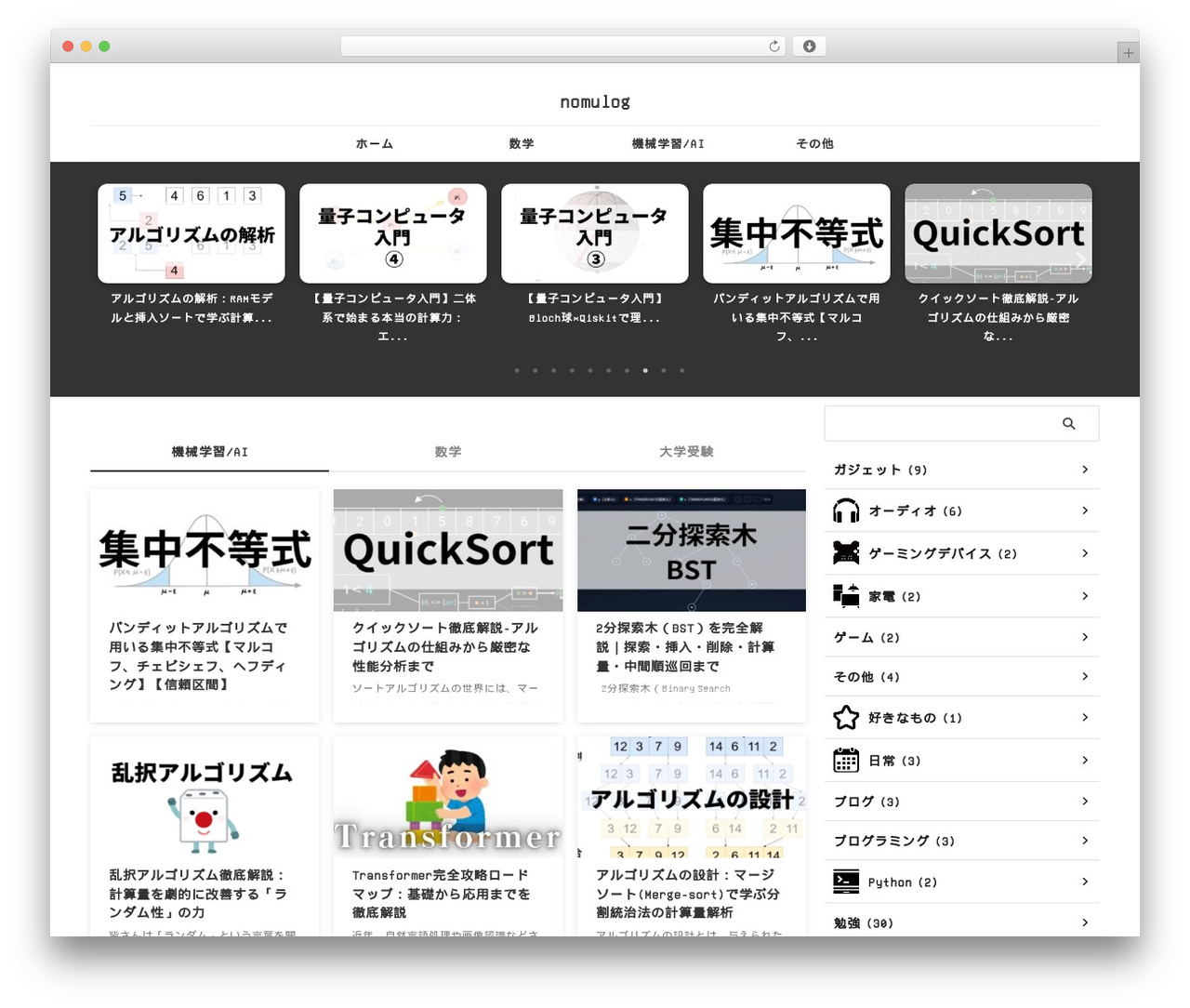Open the ホーム menu item

(x=374, y=143)
